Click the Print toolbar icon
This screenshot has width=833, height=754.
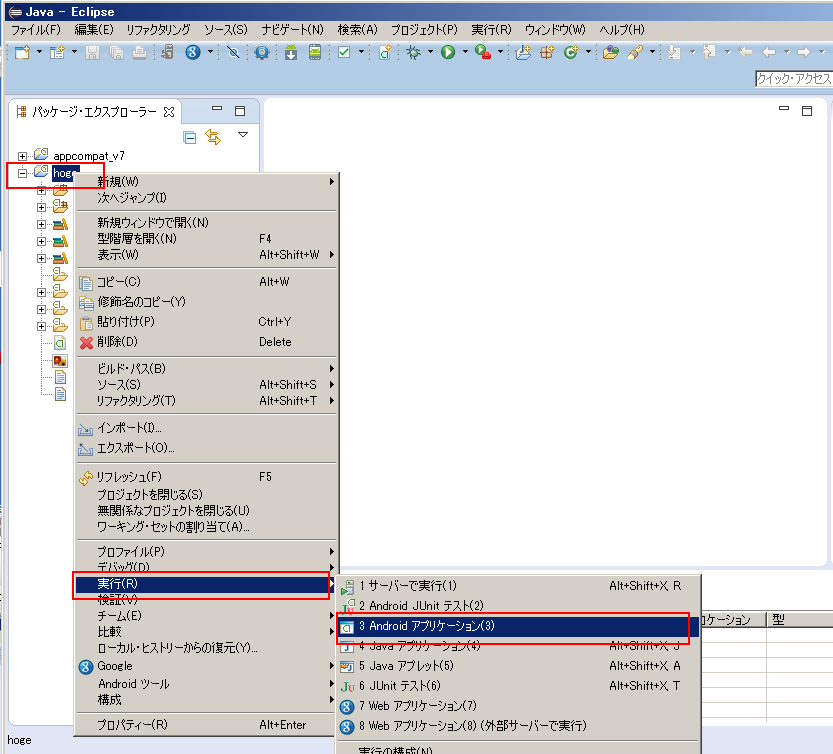[139, 52]
